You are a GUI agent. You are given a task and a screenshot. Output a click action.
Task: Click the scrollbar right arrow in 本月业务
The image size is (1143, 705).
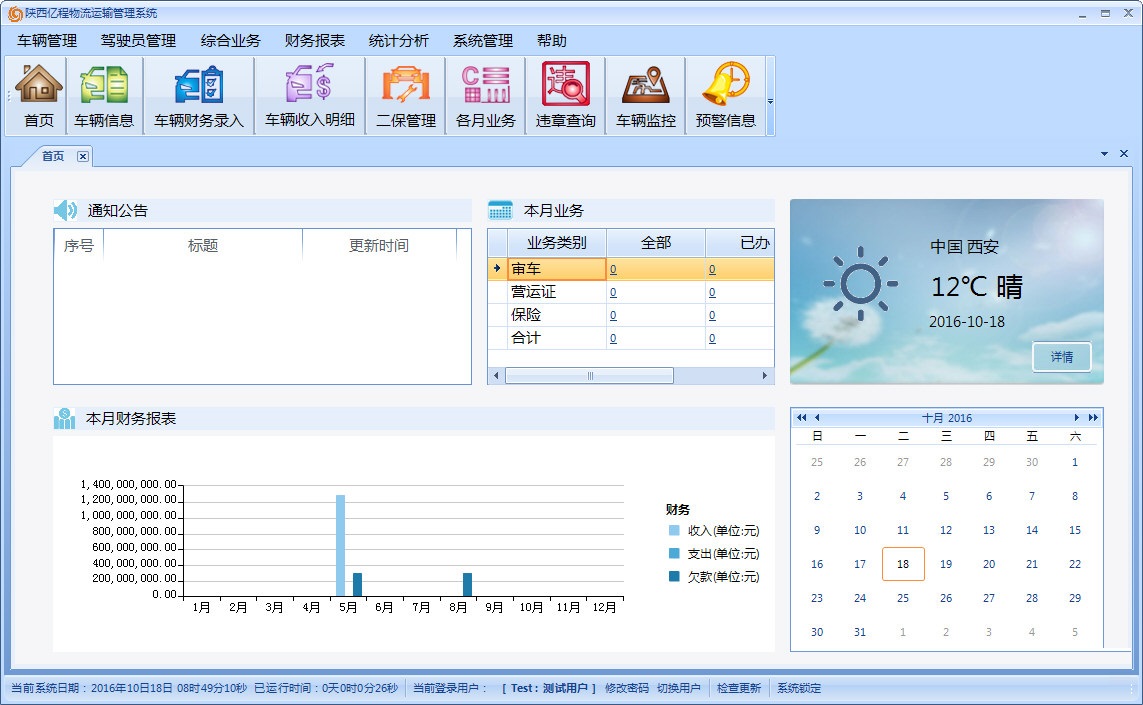click(765, 375)
